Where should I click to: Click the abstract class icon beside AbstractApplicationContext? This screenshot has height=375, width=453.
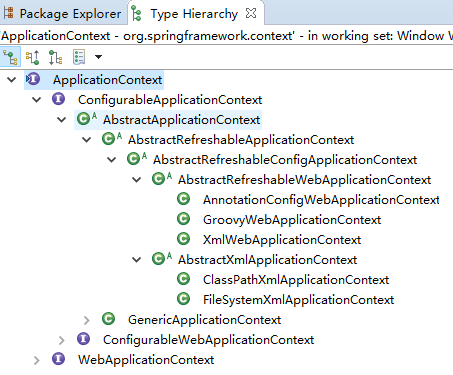87,119
